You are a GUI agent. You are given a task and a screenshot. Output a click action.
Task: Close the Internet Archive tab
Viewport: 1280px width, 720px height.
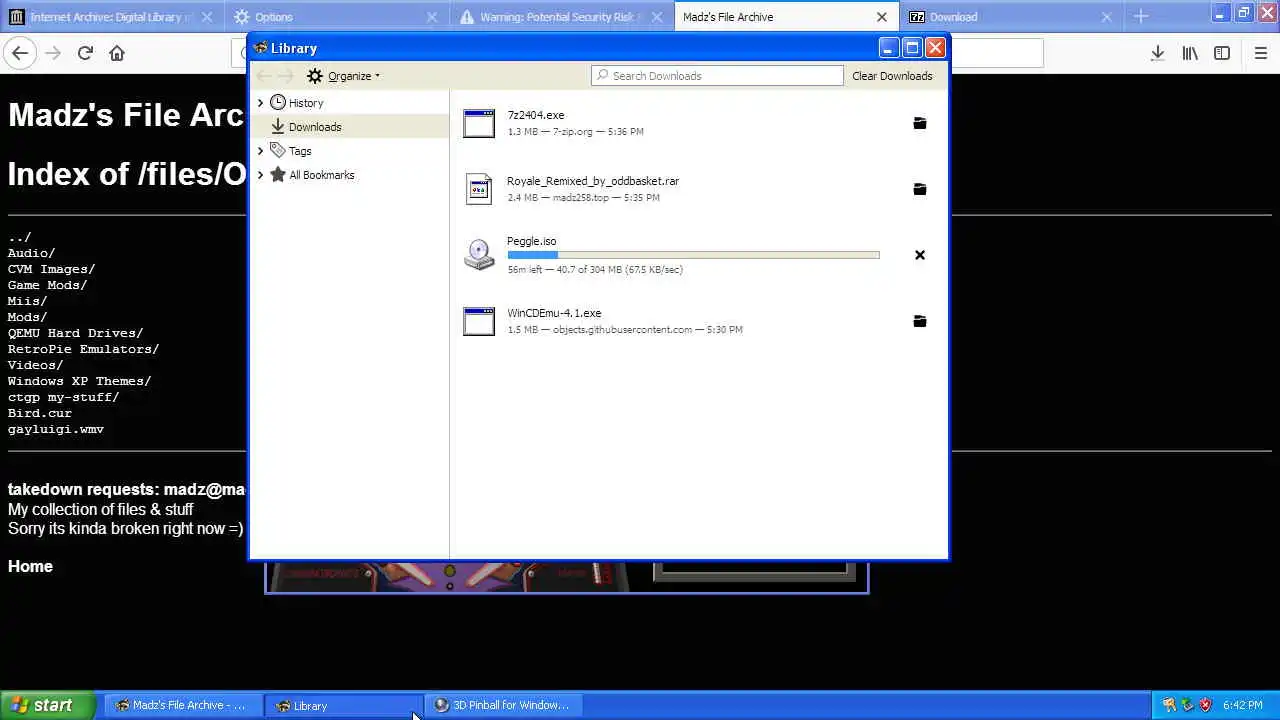[207, 17]
